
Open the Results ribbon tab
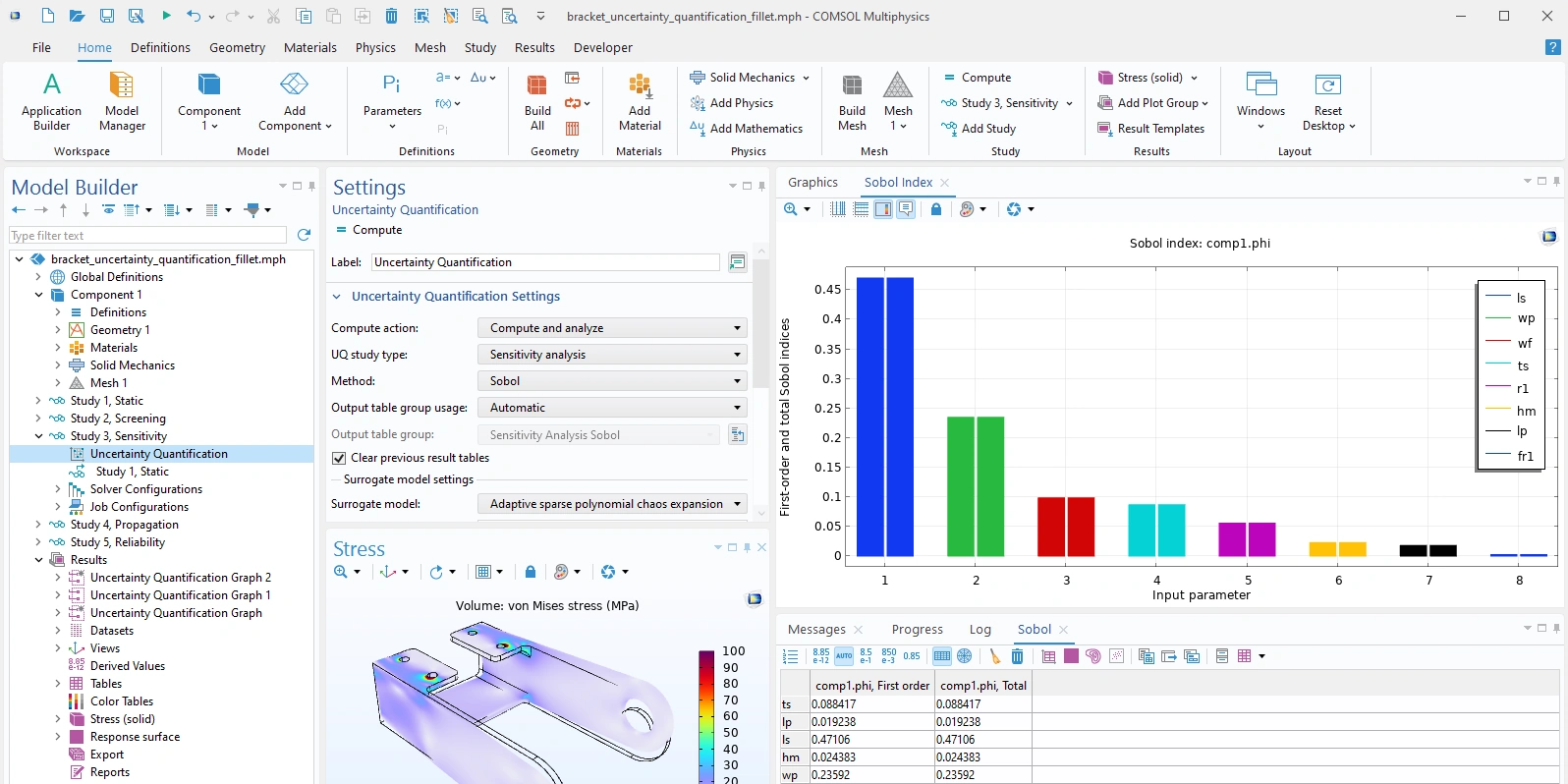[x=534, y=47]
